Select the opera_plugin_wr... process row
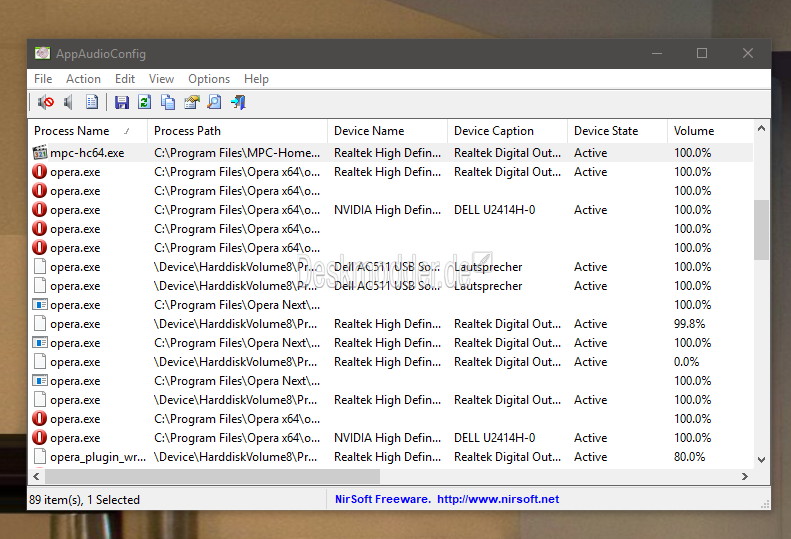 (x=97, y=457)
